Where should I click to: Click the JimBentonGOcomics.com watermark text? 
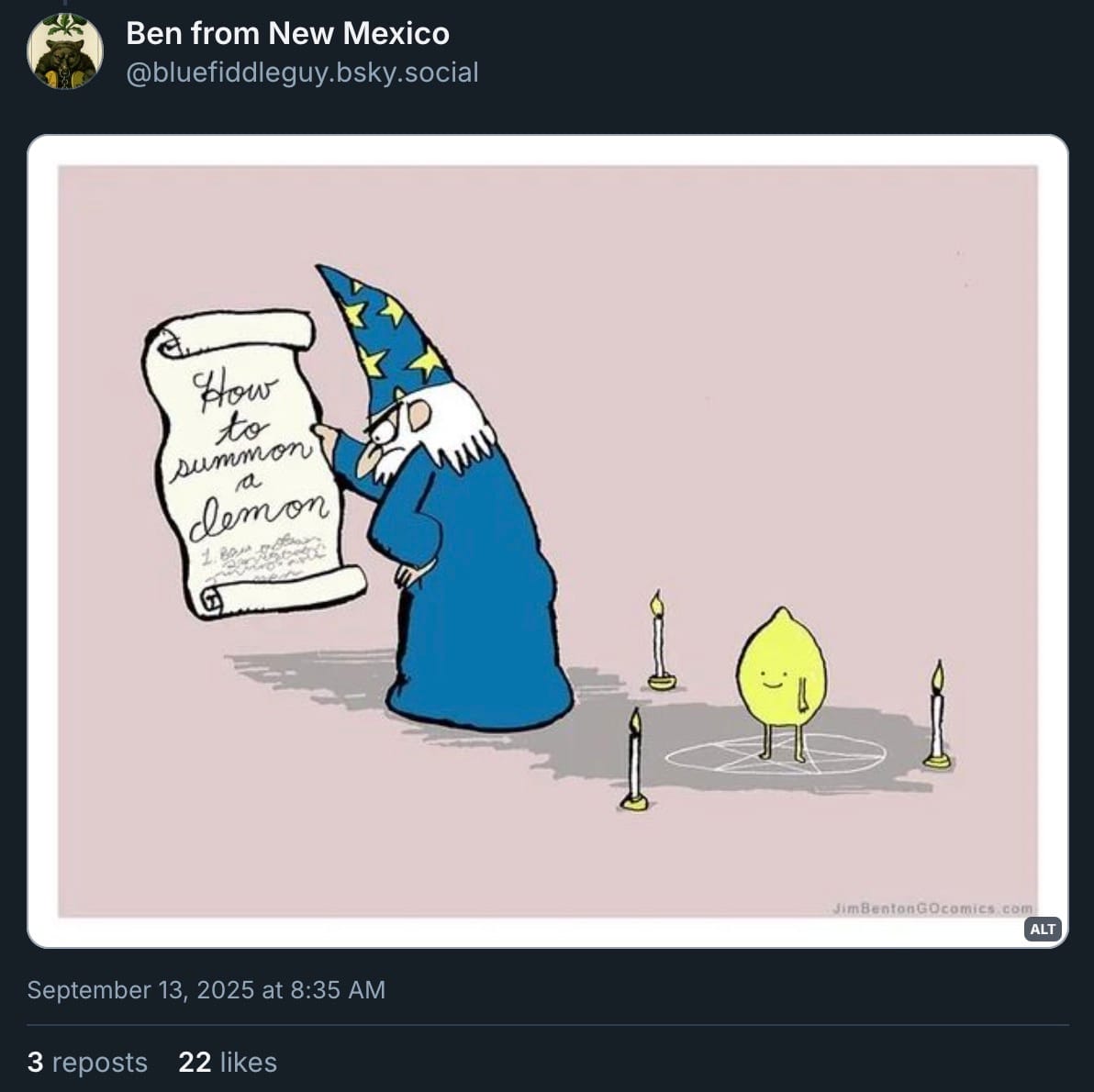tap(932, 908)
